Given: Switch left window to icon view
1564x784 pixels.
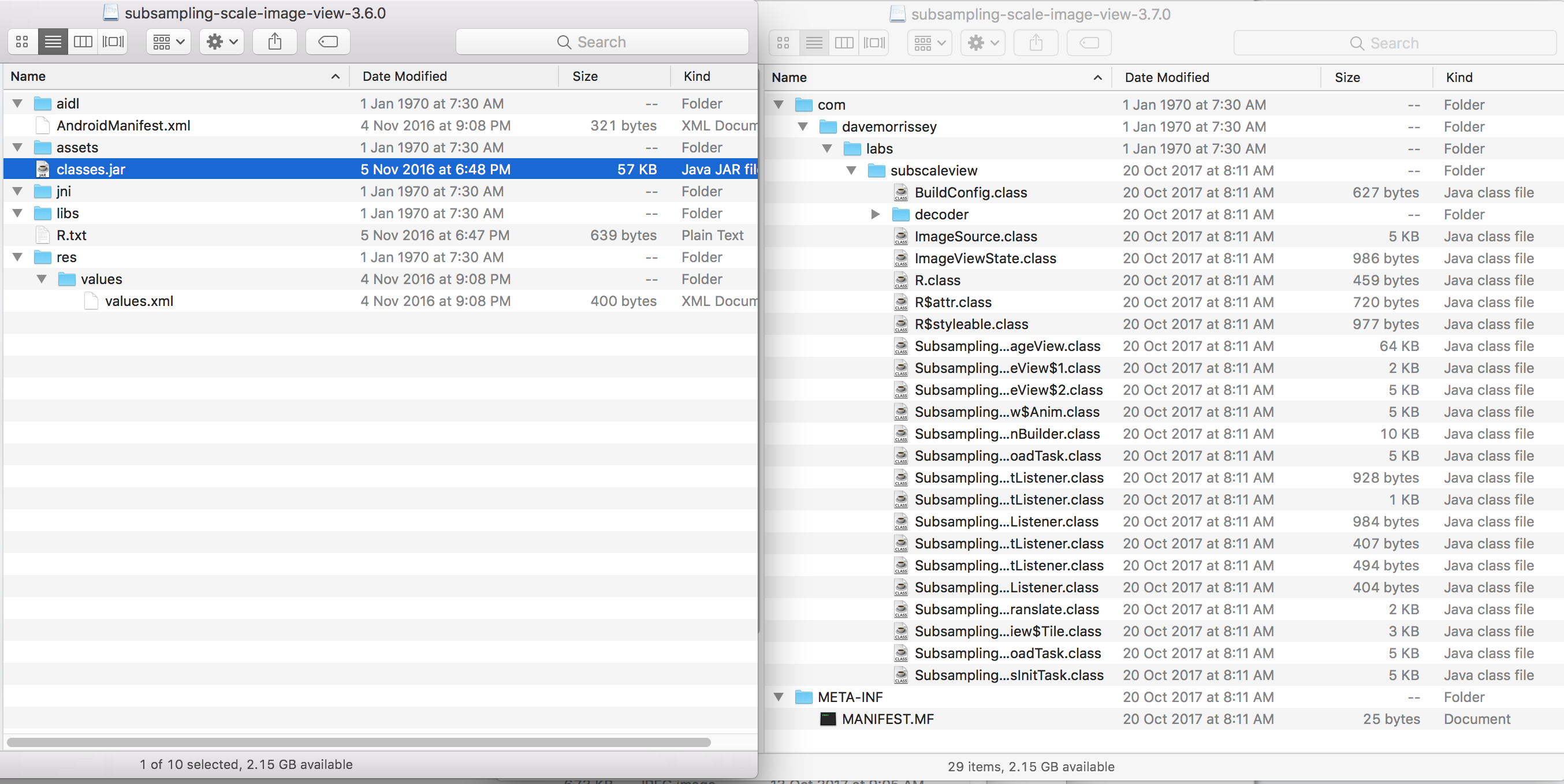Looking at the screenshot, I should 21,41.
